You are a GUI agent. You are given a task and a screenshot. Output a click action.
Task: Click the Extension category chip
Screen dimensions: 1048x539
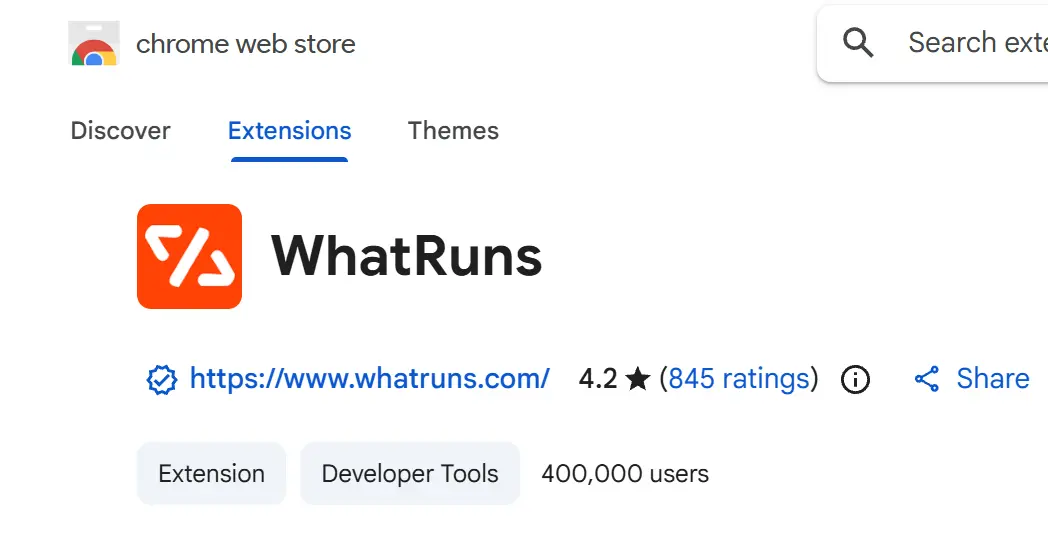click(x=211, y=473)
